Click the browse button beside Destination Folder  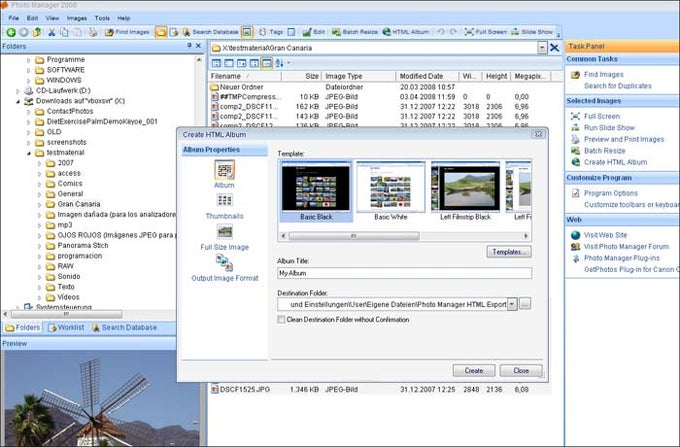525,304
